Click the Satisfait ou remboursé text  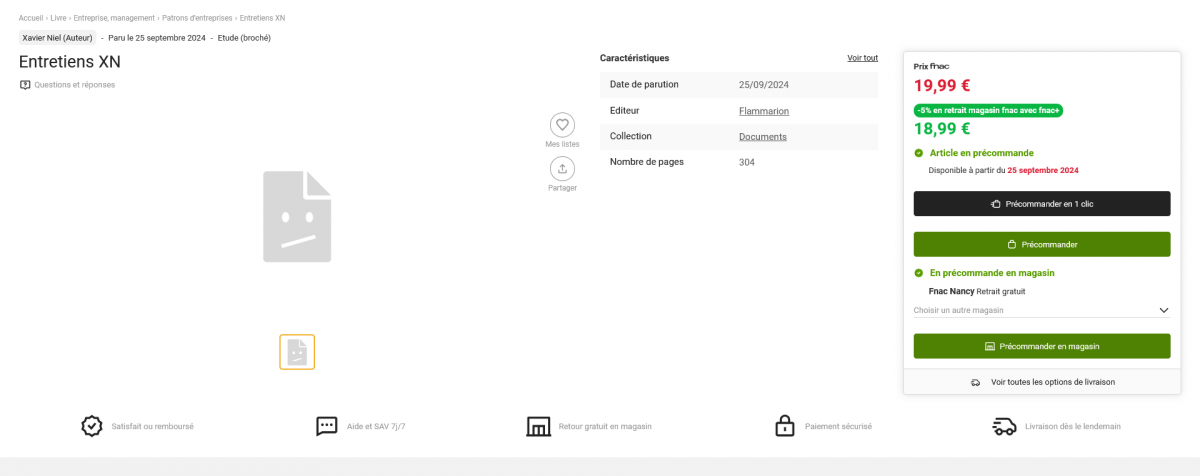152,426
